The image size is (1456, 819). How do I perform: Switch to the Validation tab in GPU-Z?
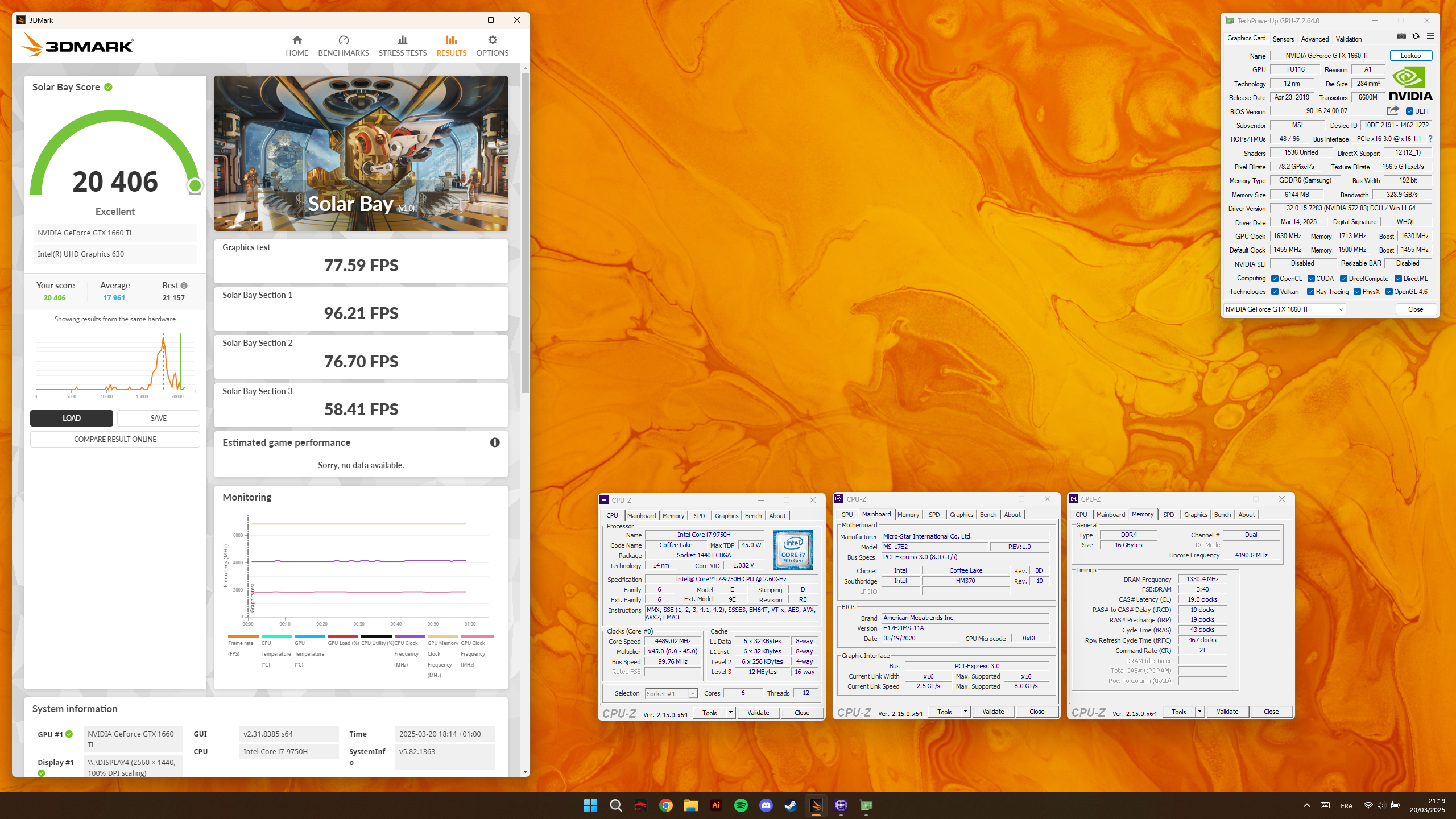point(1349,39)
